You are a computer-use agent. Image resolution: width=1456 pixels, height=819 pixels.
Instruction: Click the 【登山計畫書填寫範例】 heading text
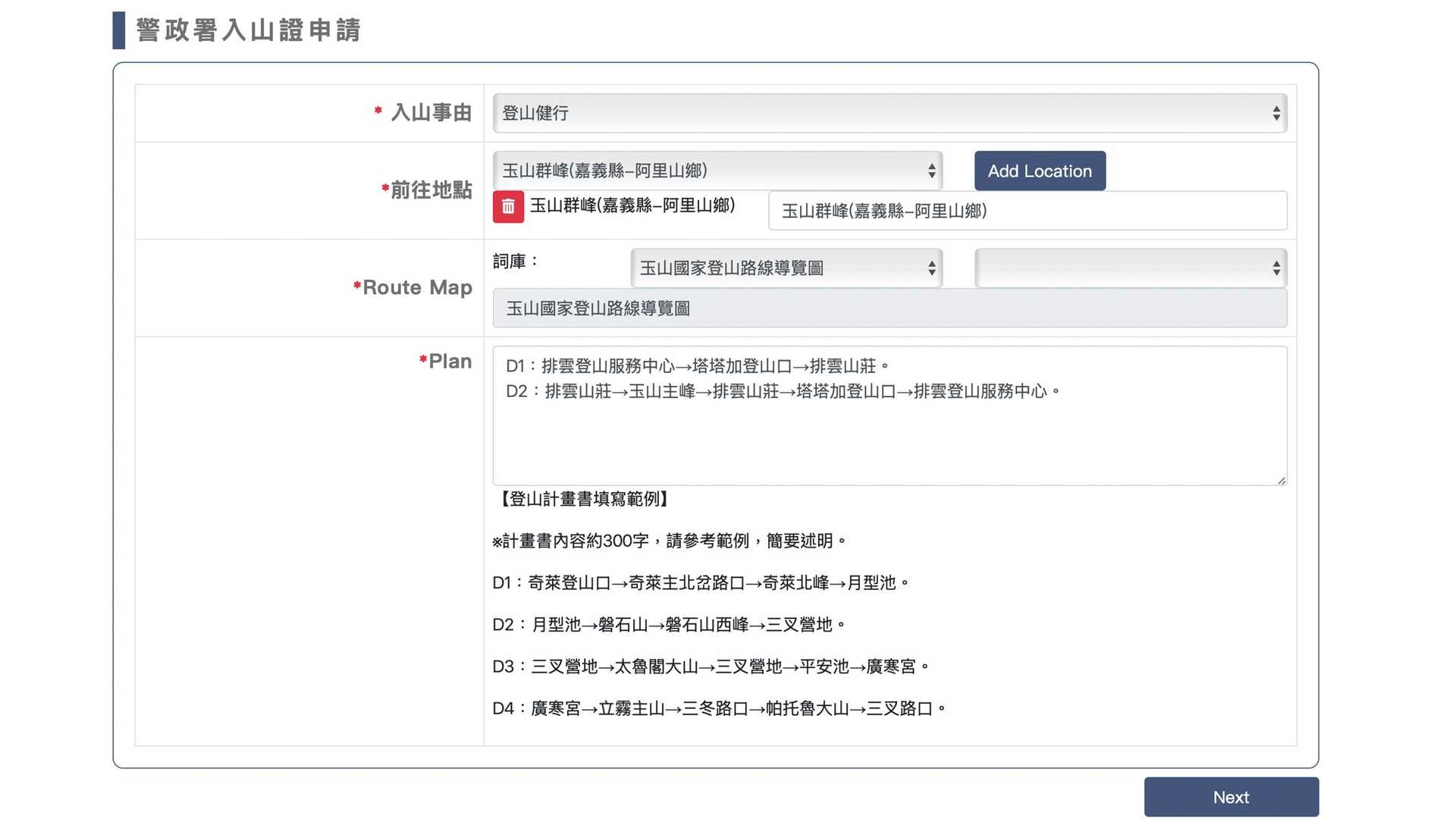tap(583, 499)
